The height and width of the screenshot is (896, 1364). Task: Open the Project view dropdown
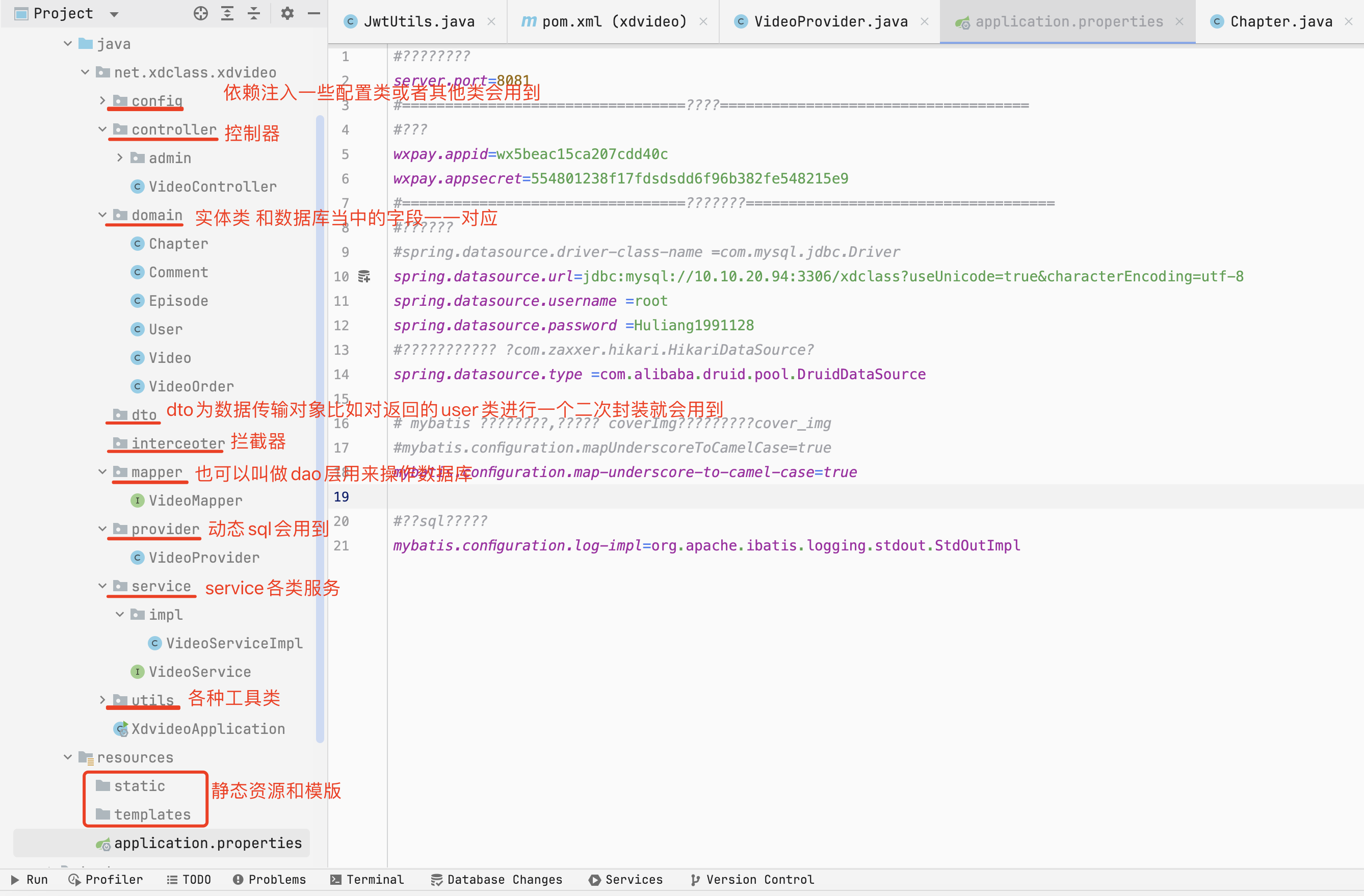point(114,14)
